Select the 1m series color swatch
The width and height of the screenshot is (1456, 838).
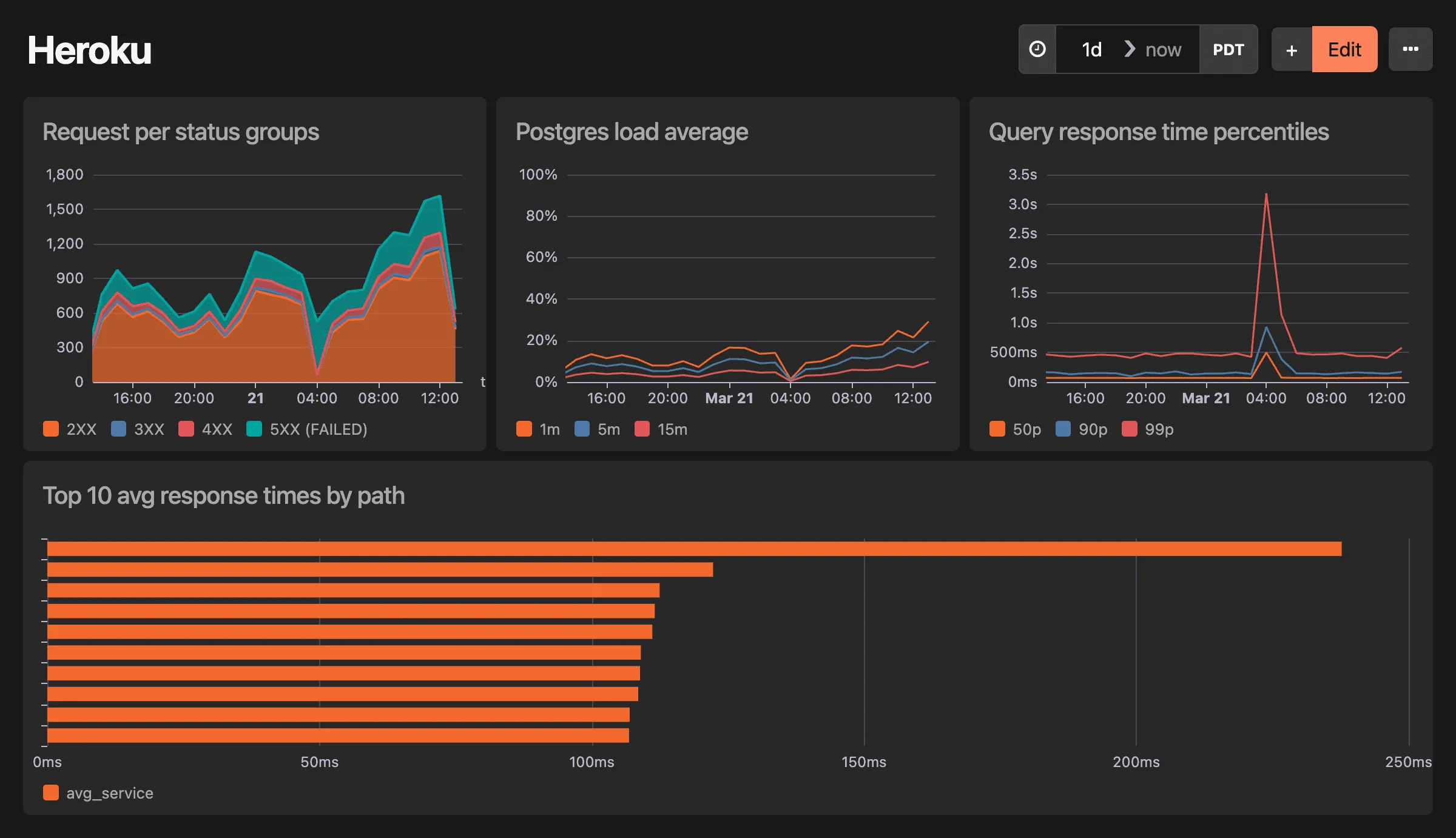point(524,429)
